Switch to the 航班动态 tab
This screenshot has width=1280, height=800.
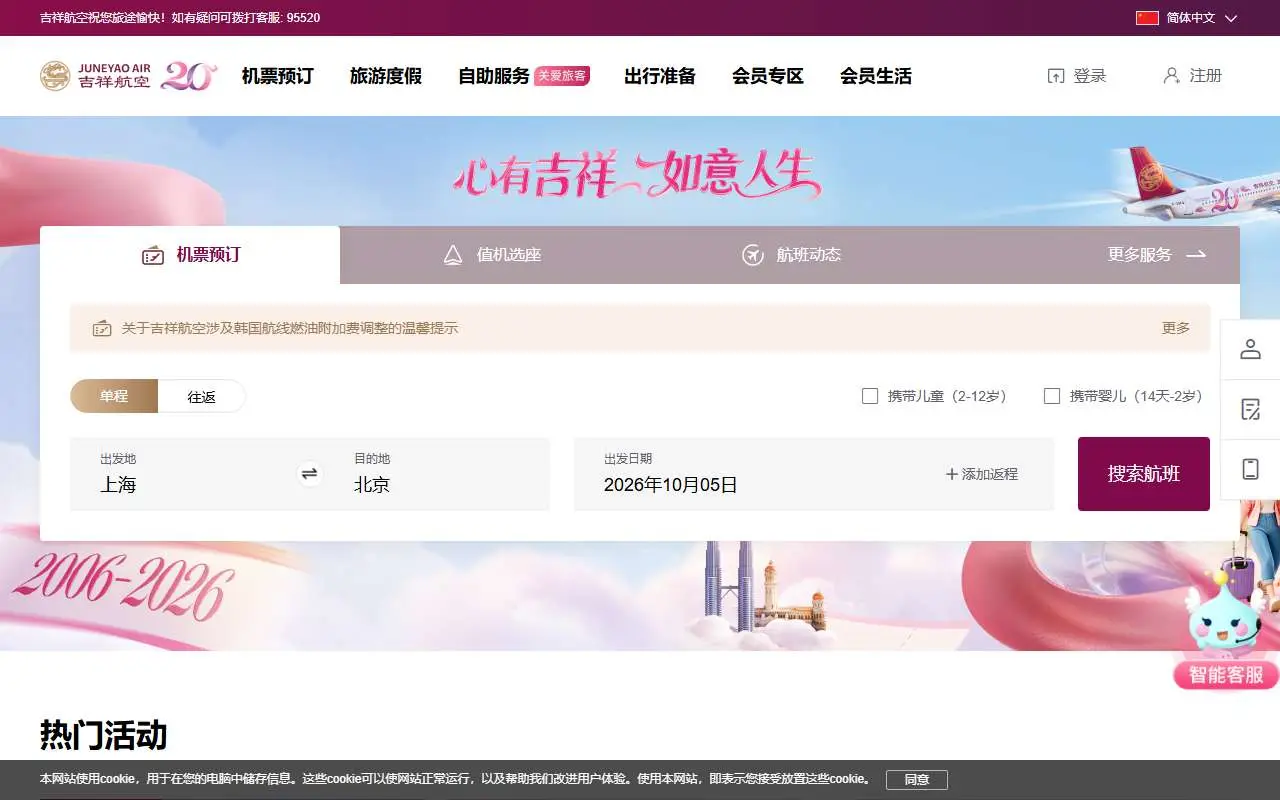coord(791,255)
